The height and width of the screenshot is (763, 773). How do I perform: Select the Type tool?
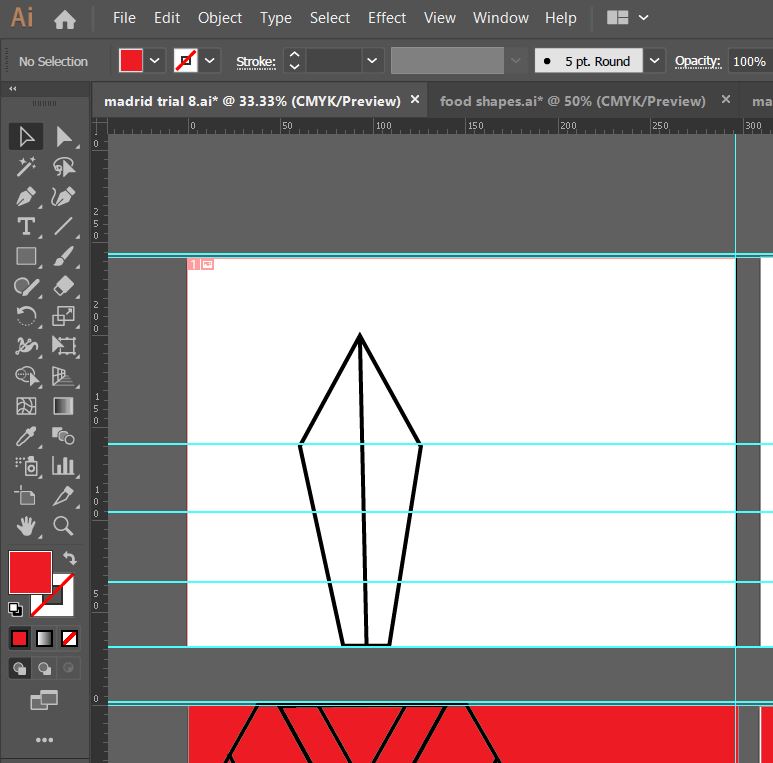pos(26,227)
